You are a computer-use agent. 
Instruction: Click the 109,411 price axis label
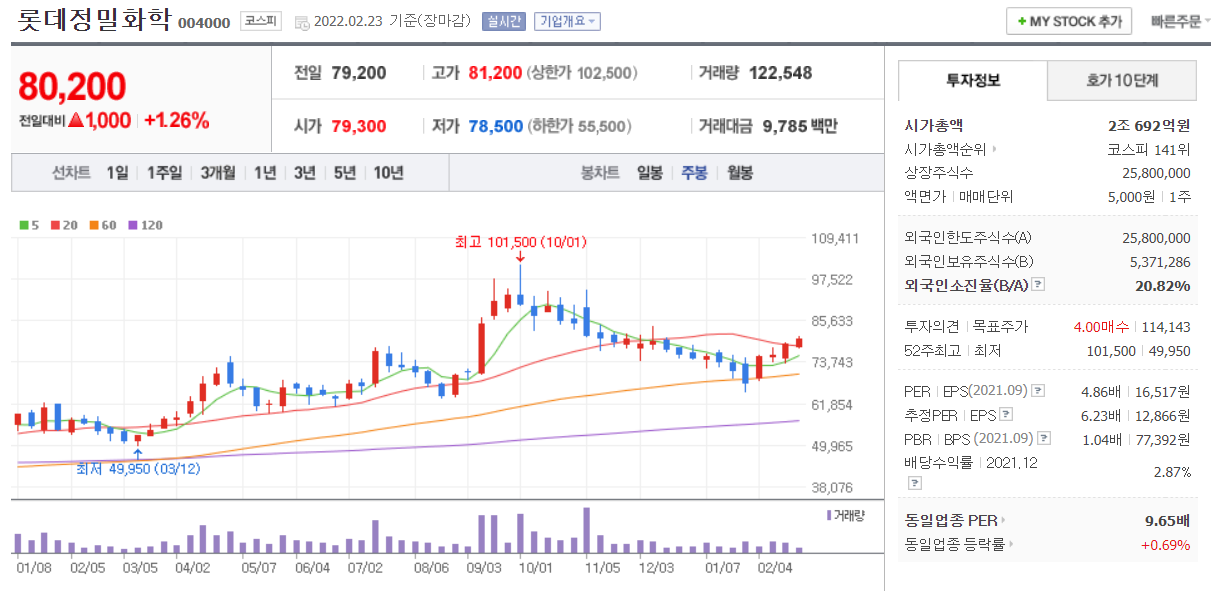(834, 238)
